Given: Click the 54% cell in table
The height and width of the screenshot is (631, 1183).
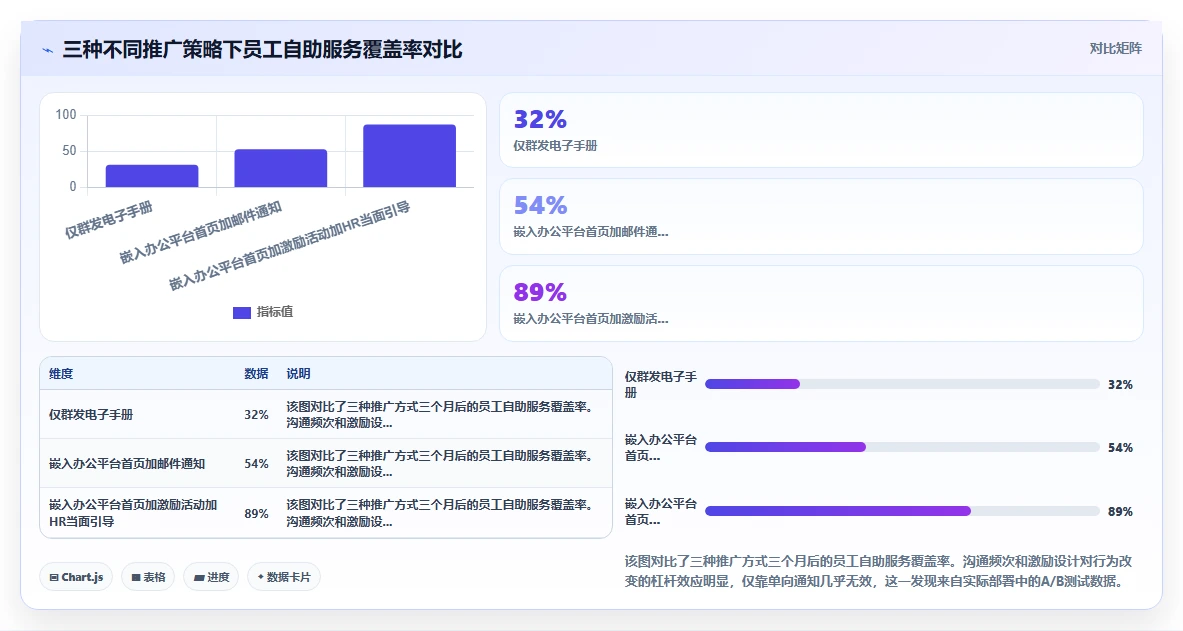Looking at the screenshot, I should click(257, 463).
